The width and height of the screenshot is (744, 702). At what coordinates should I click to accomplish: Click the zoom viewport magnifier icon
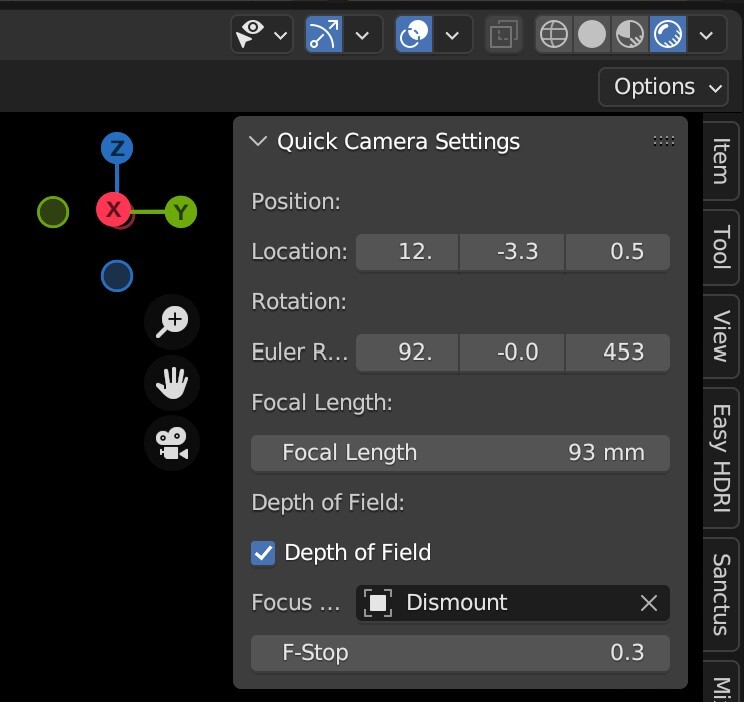click(173, 321)
